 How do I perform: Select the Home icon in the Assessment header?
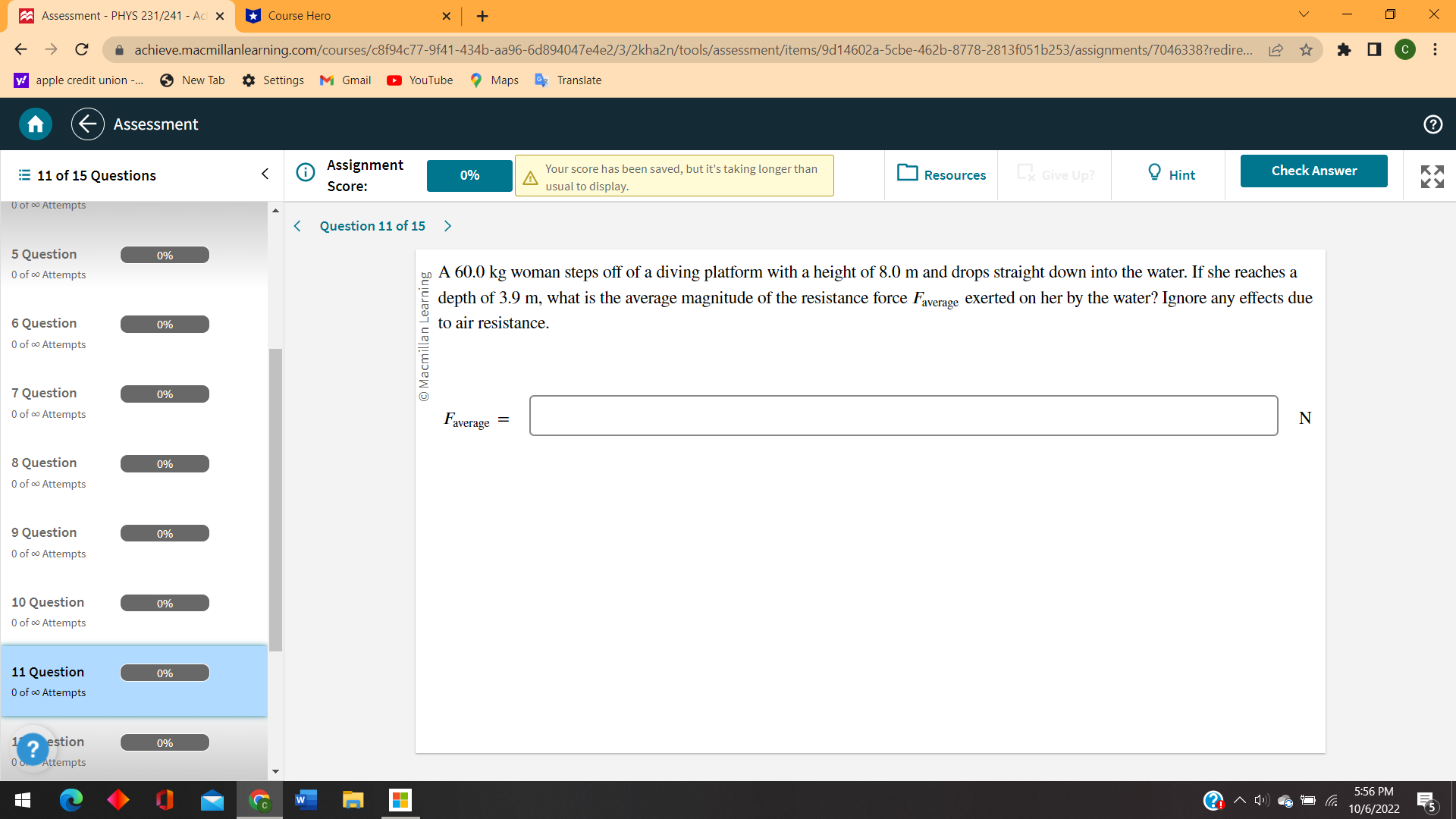click(34, 124)
